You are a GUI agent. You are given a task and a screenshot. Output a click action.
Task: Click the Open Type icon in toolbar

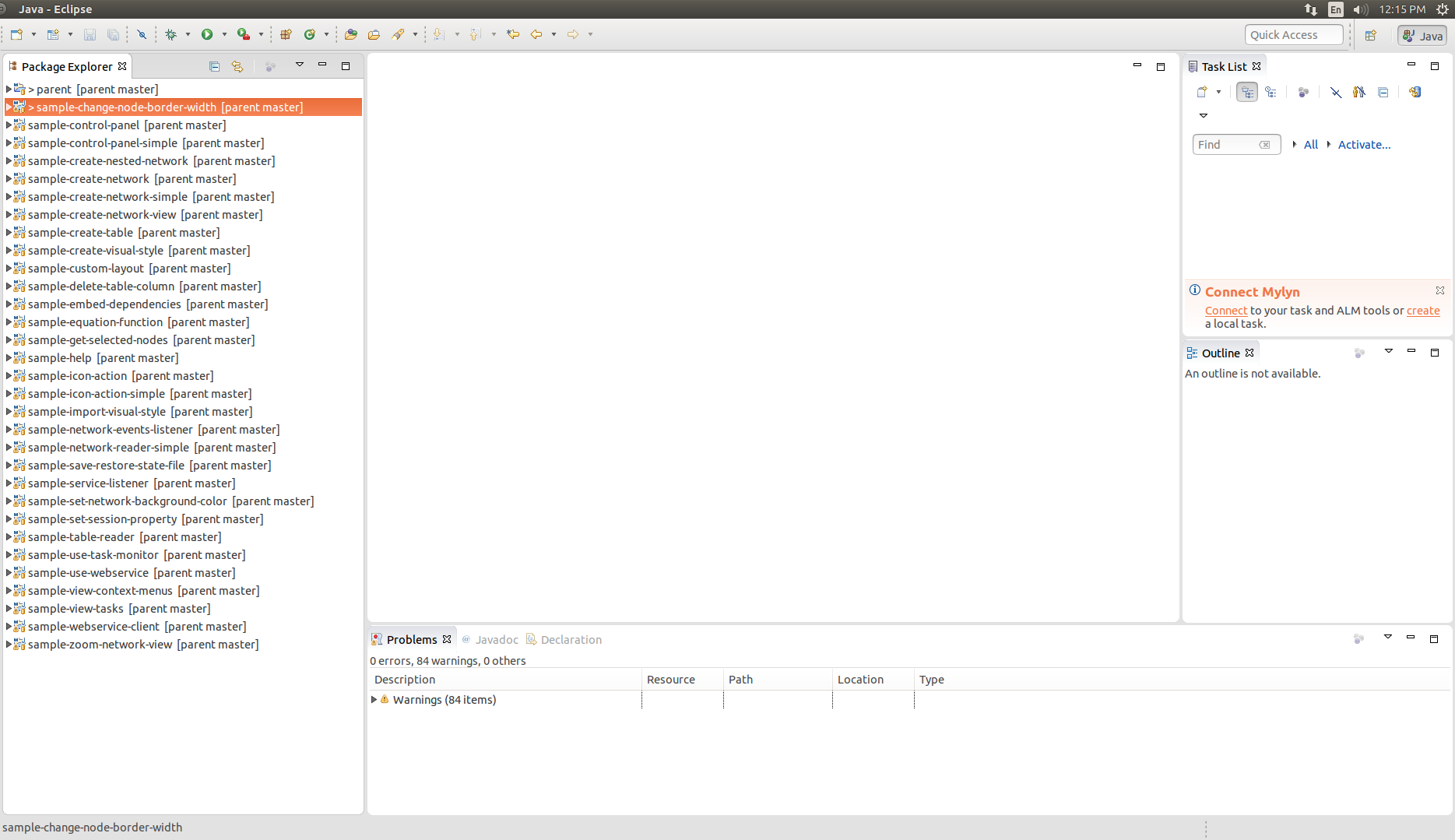(x=350, y=34)
